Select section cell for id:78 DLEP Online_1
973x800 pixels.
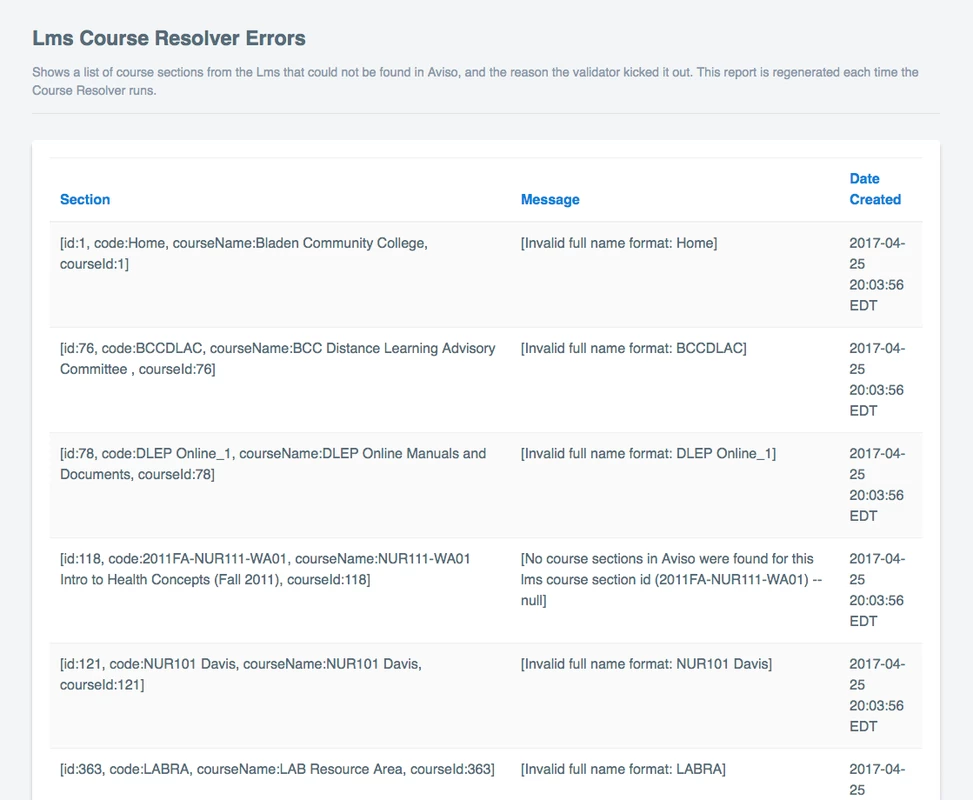[280, 485]
